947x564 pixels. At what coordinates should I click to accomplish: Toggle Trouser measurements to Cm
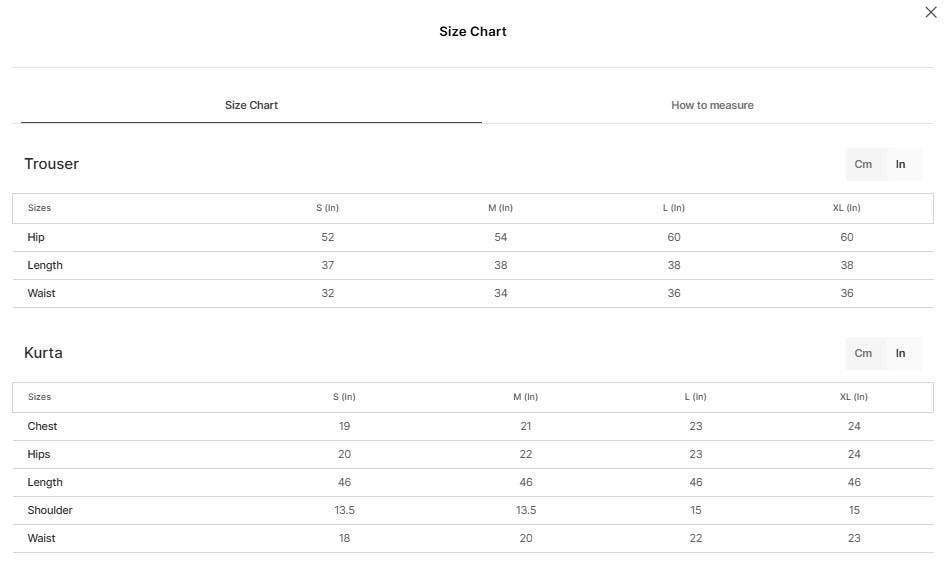coord(863,164)
